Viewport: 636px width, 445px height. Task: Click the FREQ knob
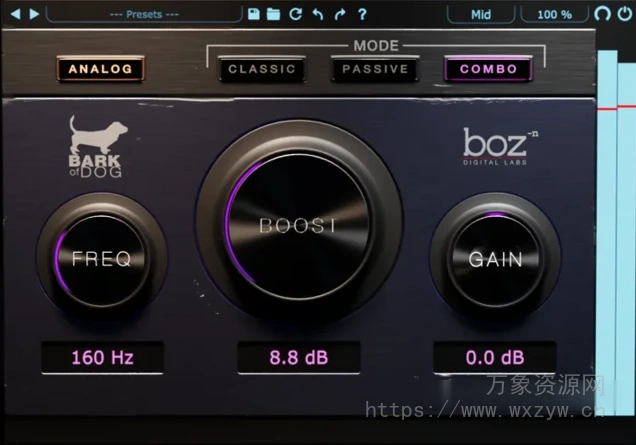point(101,258)
